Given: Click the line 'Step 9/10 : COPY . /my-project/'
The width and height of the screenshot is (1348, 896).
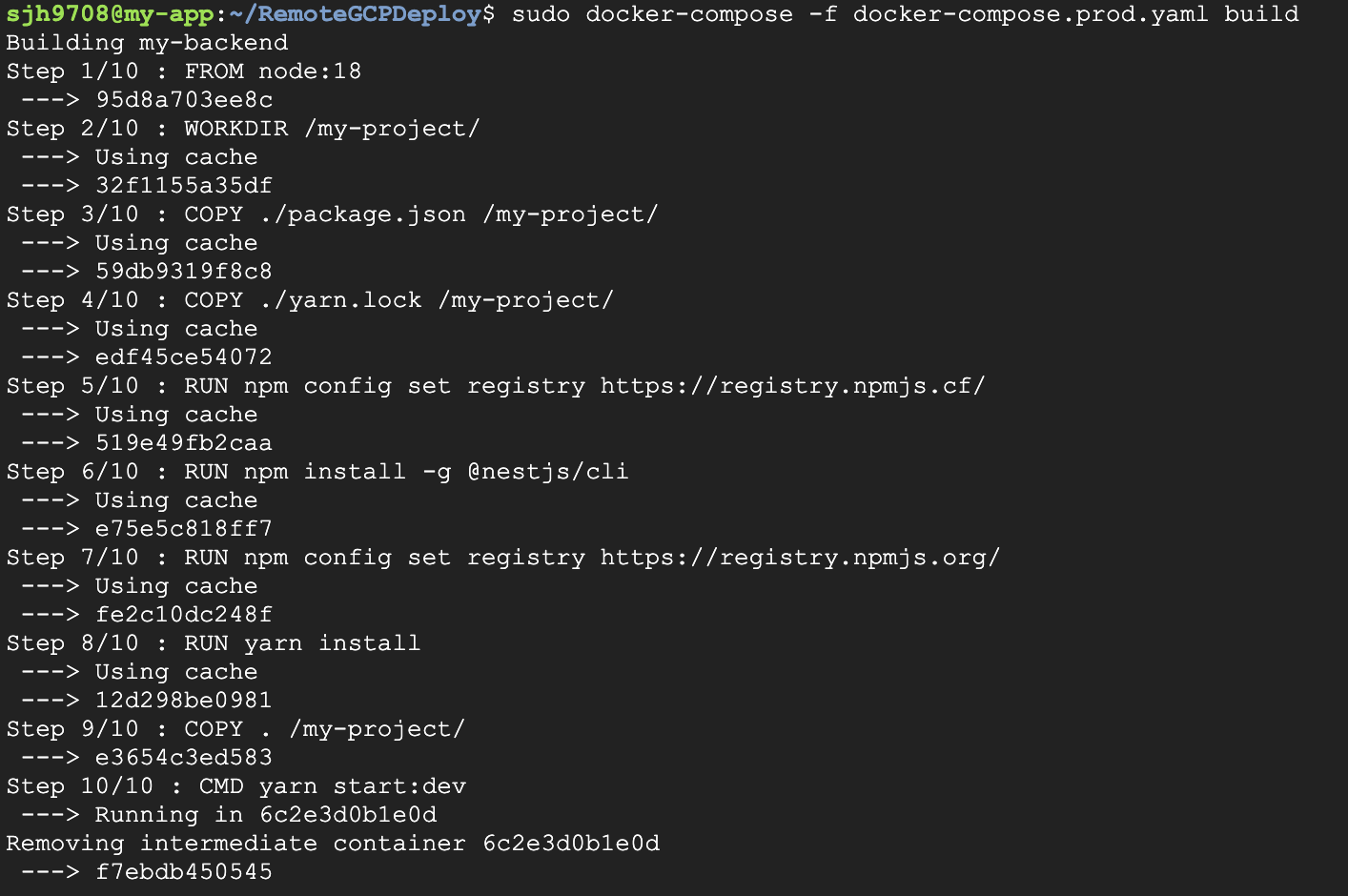Looking at the screenshot, I should point(236,729).
